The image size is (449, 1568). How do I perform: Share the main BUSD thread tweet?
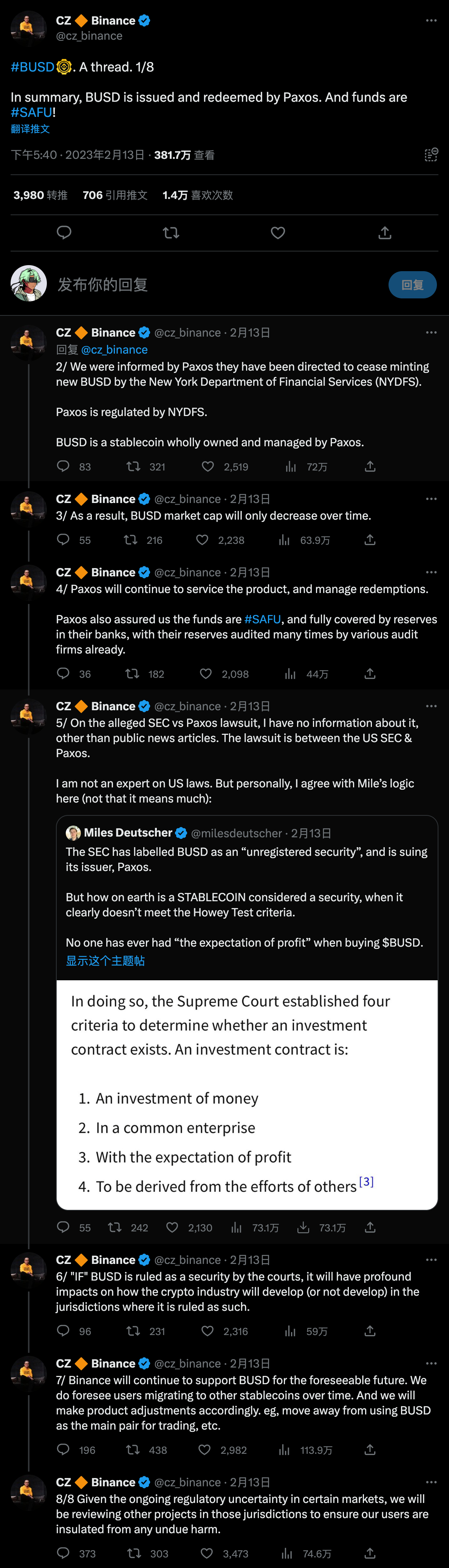[x=384, y=233]
